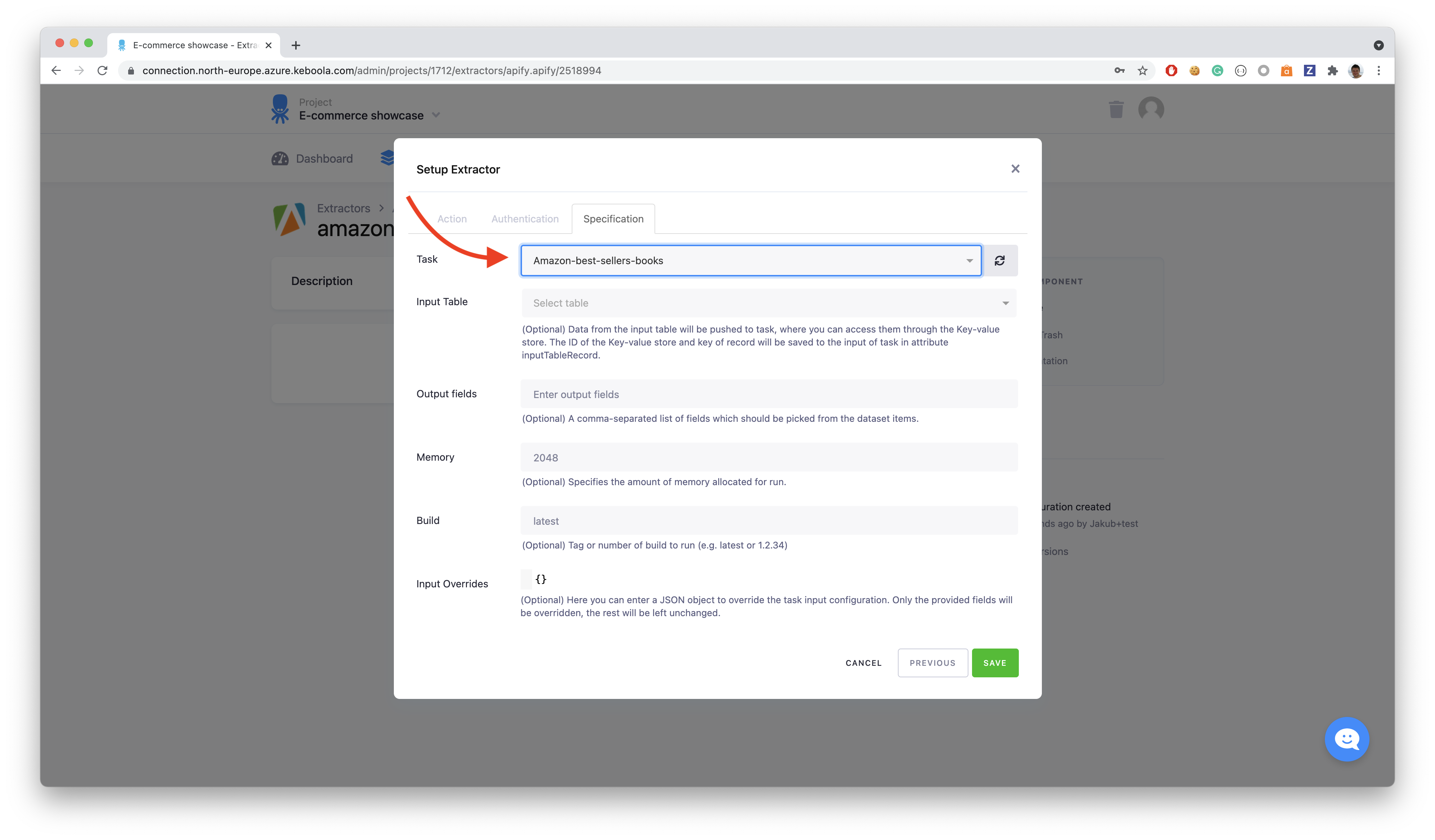This screenshot has height=840, width=1435.
Task: Click the Previous button
Action: tap(932, 663)
